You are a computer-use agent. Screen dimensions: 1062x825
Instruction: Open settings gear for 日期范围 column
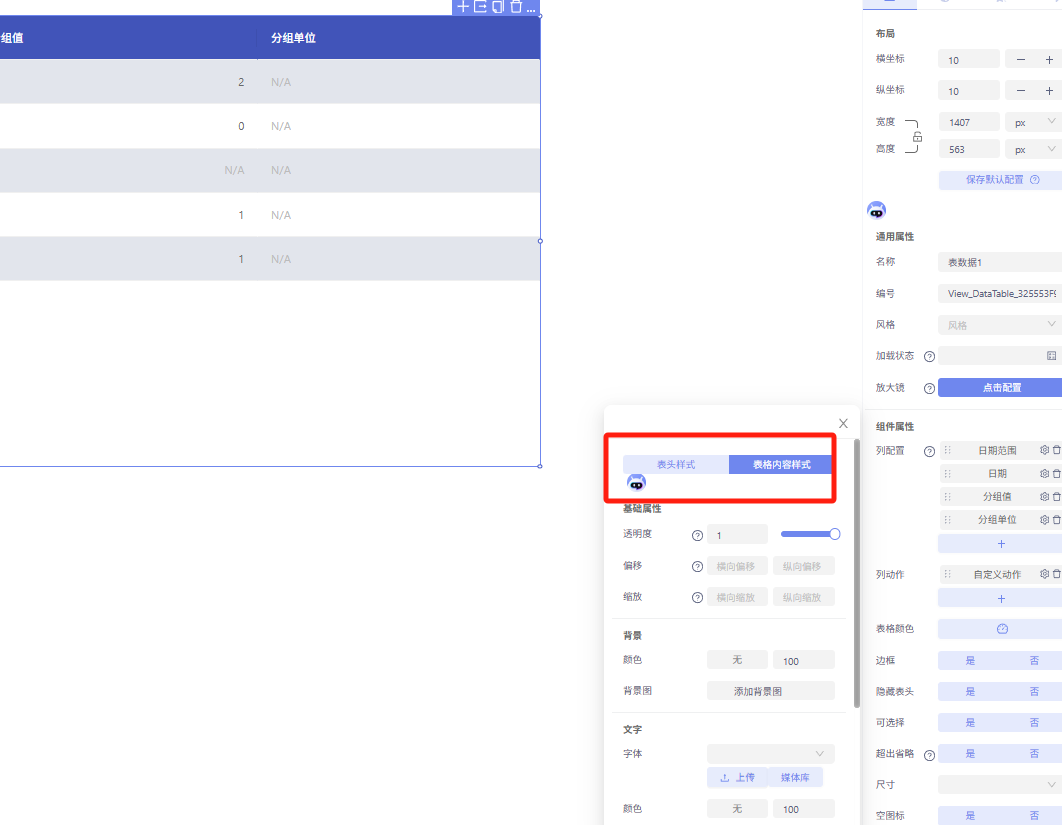(x=1044, y=450)
